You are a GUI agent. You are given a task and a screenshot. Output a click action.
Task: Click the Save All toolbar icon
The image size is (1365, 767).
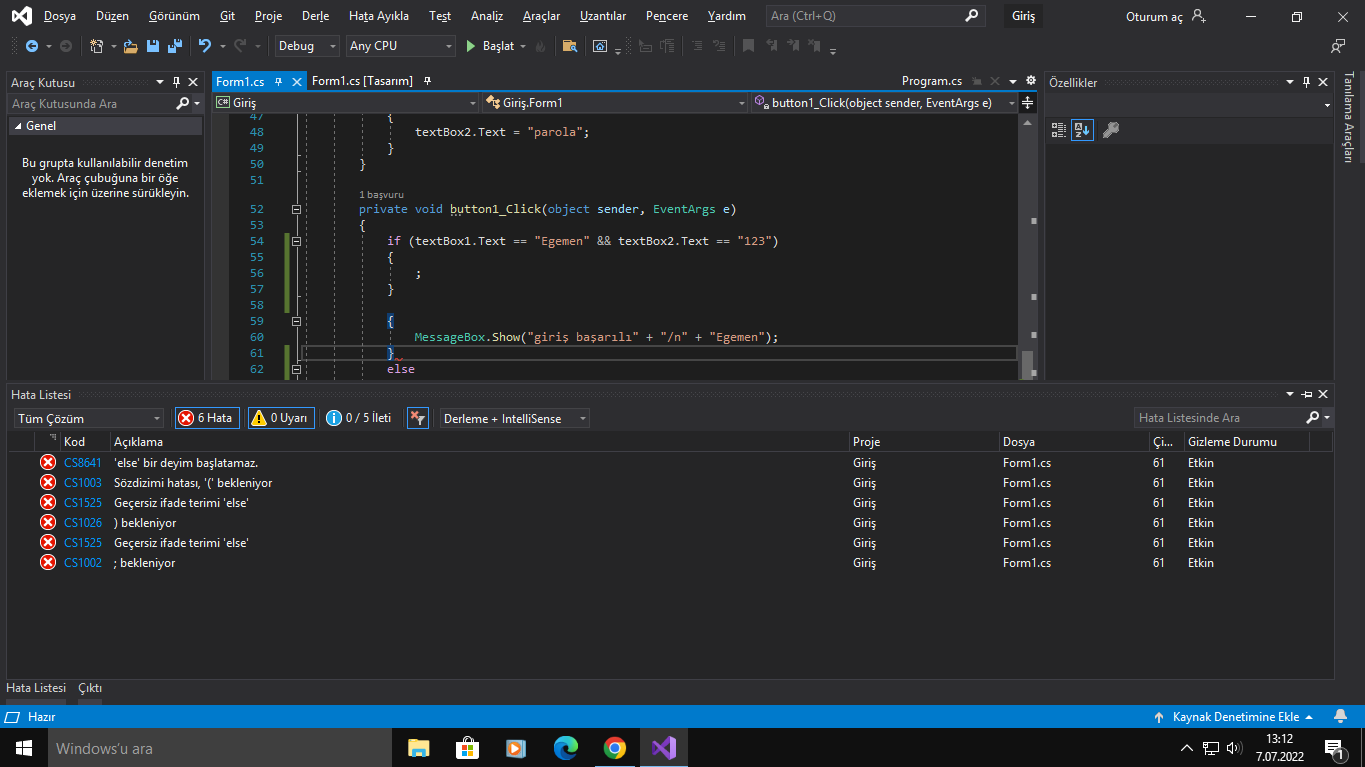pos(175,46)
